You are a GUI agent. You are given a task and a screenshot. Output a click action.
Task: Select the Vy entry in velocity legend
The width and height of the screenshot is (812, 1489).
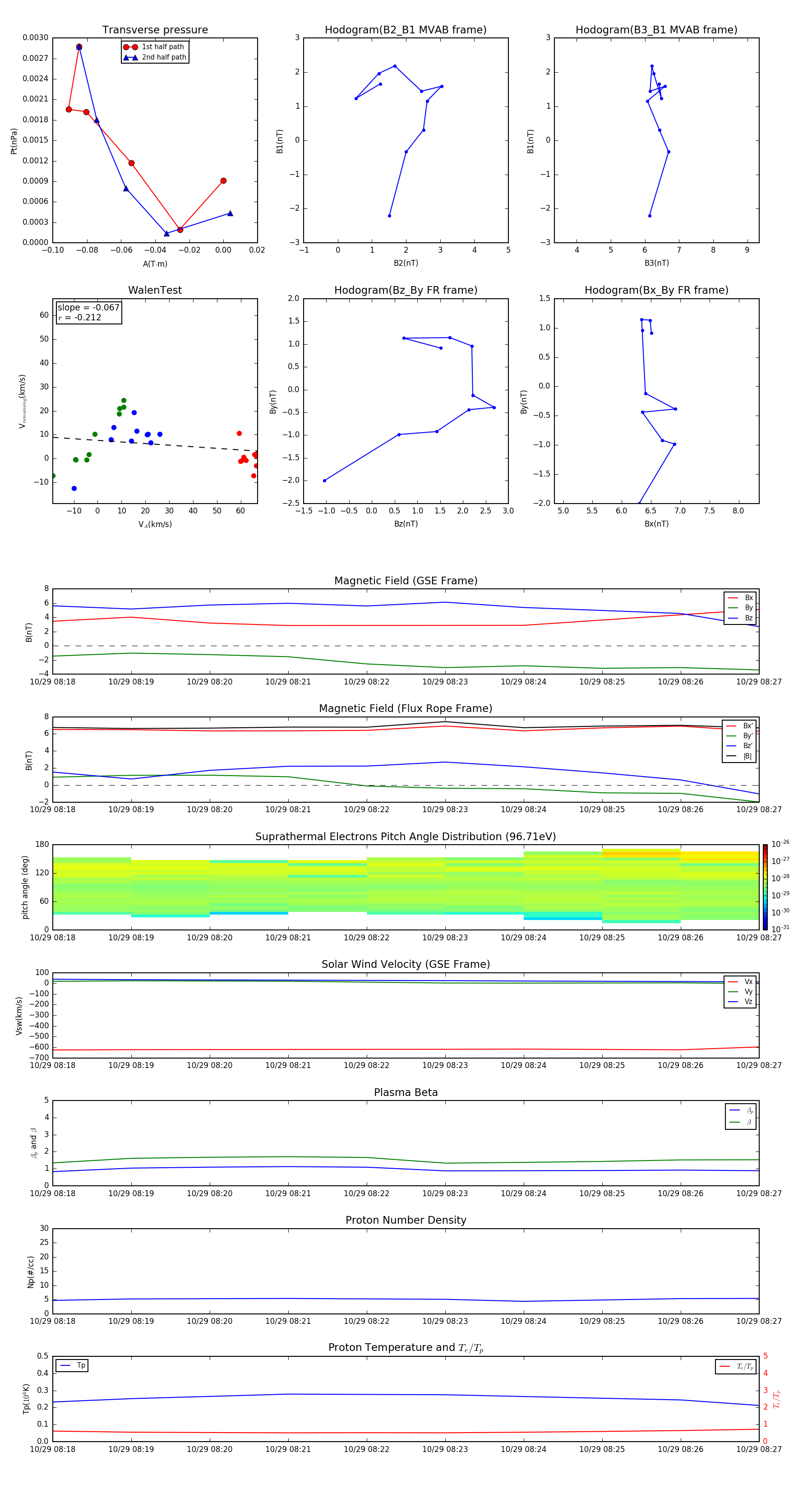point(740,992)
